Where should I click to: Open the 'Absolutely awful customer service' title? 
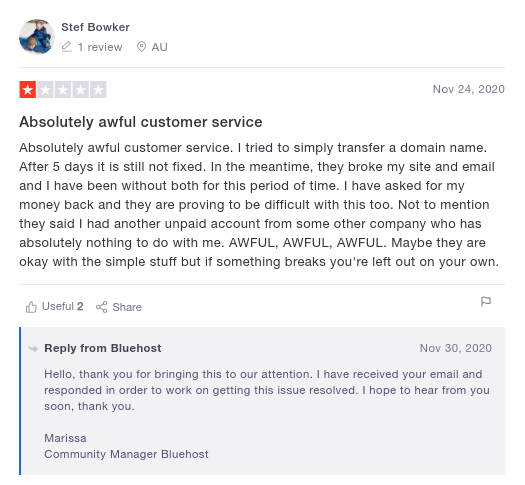(x=141, y=122)
